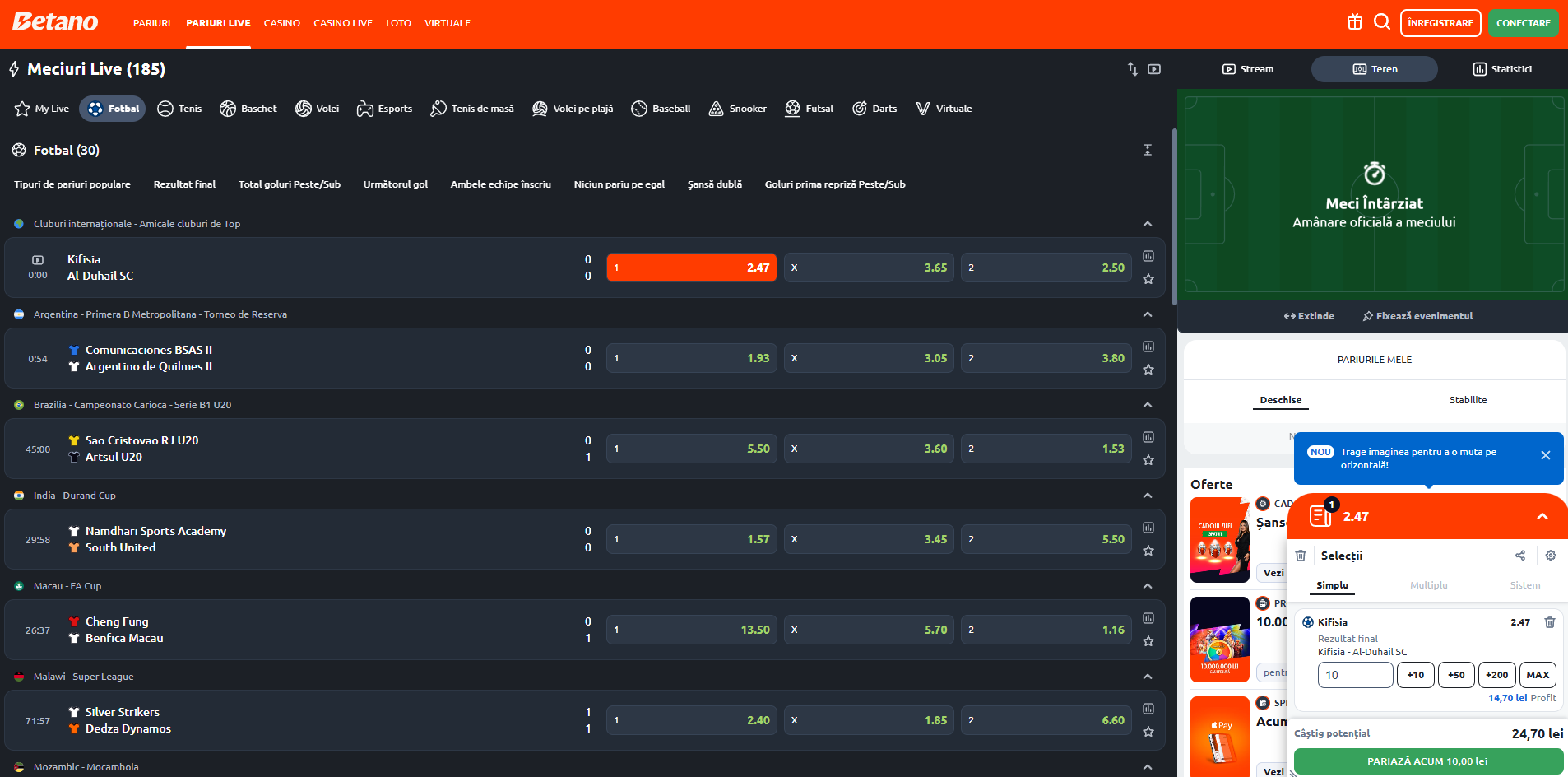Select the Futsal sport icon
The height and width of the screenshot is (777, 1568).
click(809, 109)
